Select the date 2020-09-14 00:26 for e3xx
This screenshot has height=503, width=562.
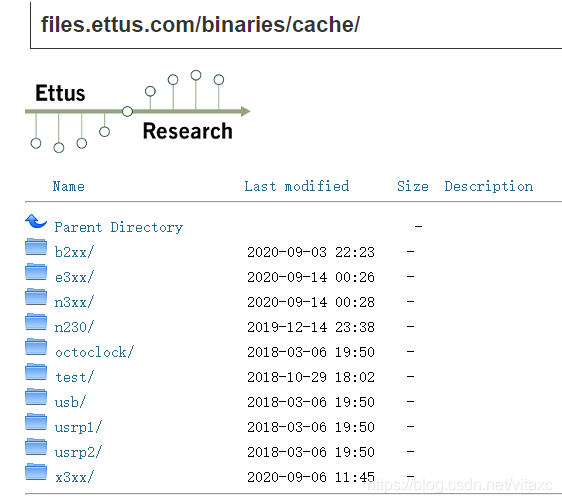click(x=311, y=277)
